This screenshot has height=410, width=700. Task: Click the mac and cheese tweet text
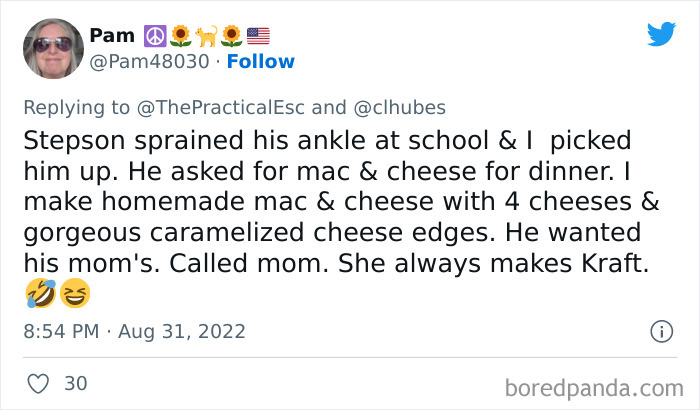[x=340, y=200]
